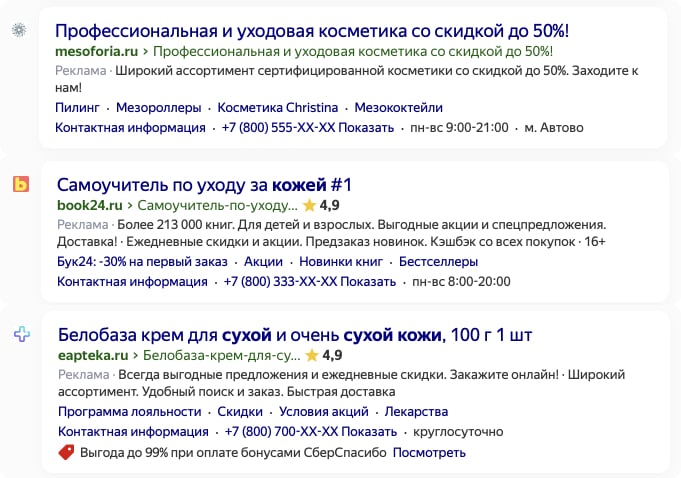Open the Условия акций sitelink

point(324,412)
